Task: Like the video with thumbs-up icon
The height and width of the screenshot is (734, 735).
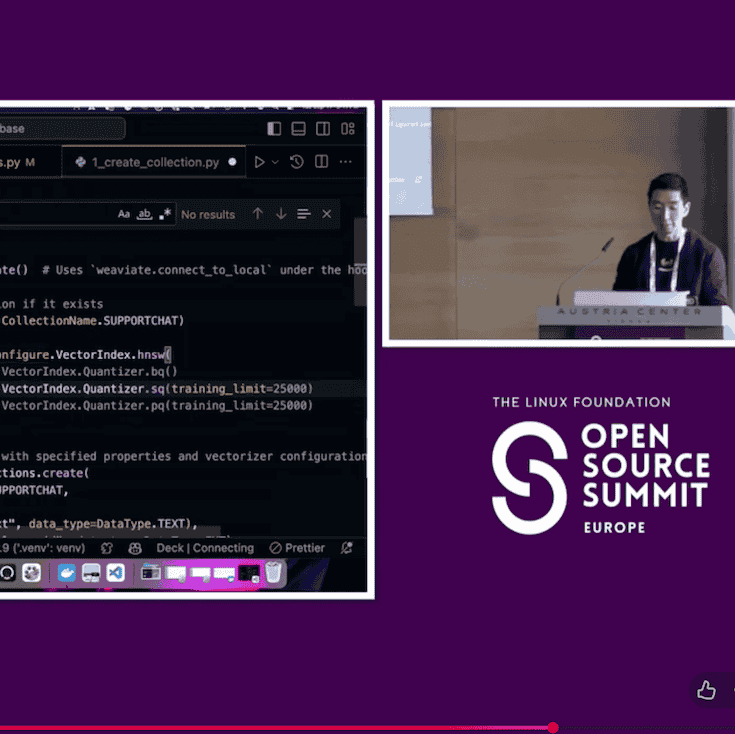Action: 706,690
